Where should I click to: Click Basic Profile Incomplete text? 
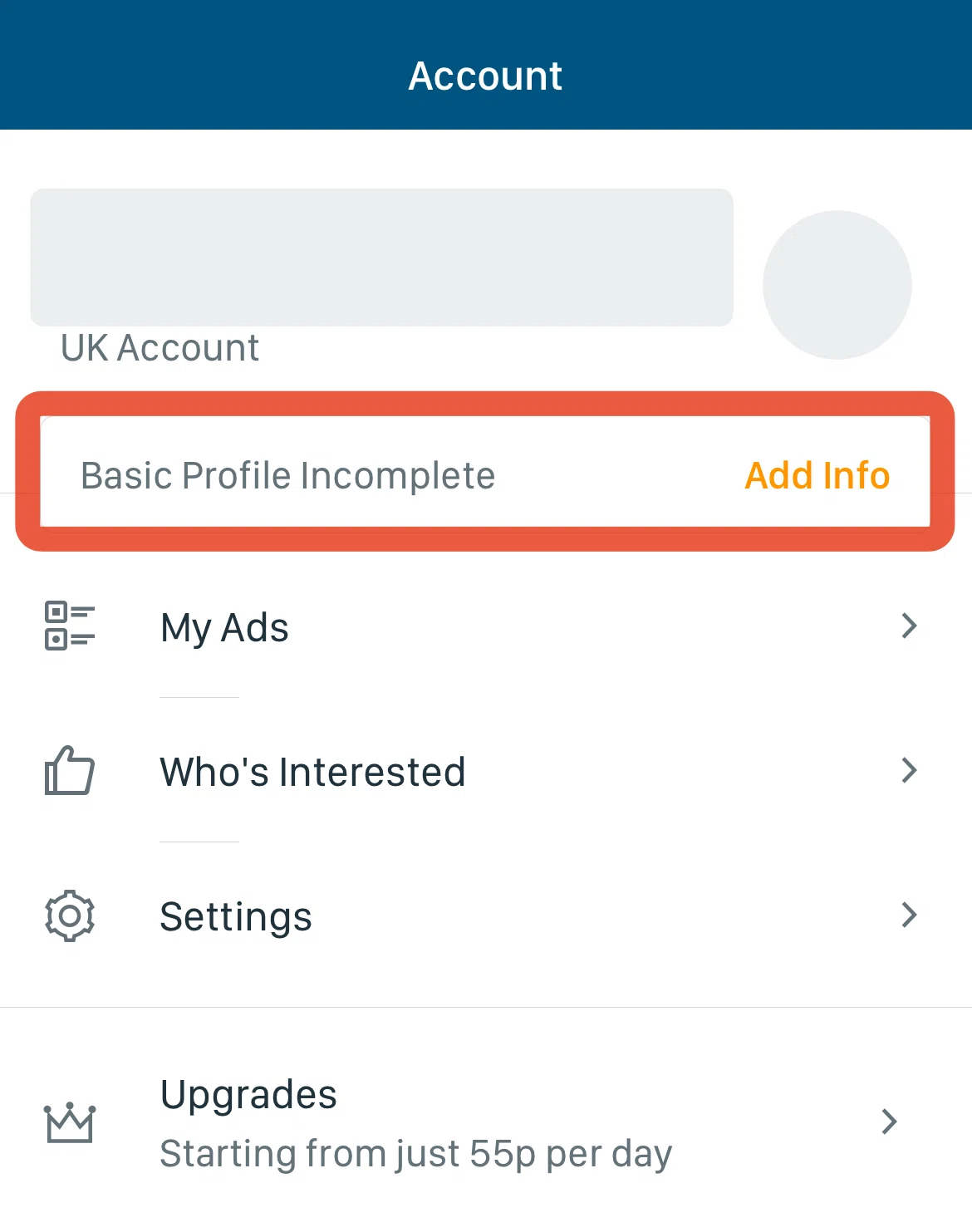tap(287, 476)
